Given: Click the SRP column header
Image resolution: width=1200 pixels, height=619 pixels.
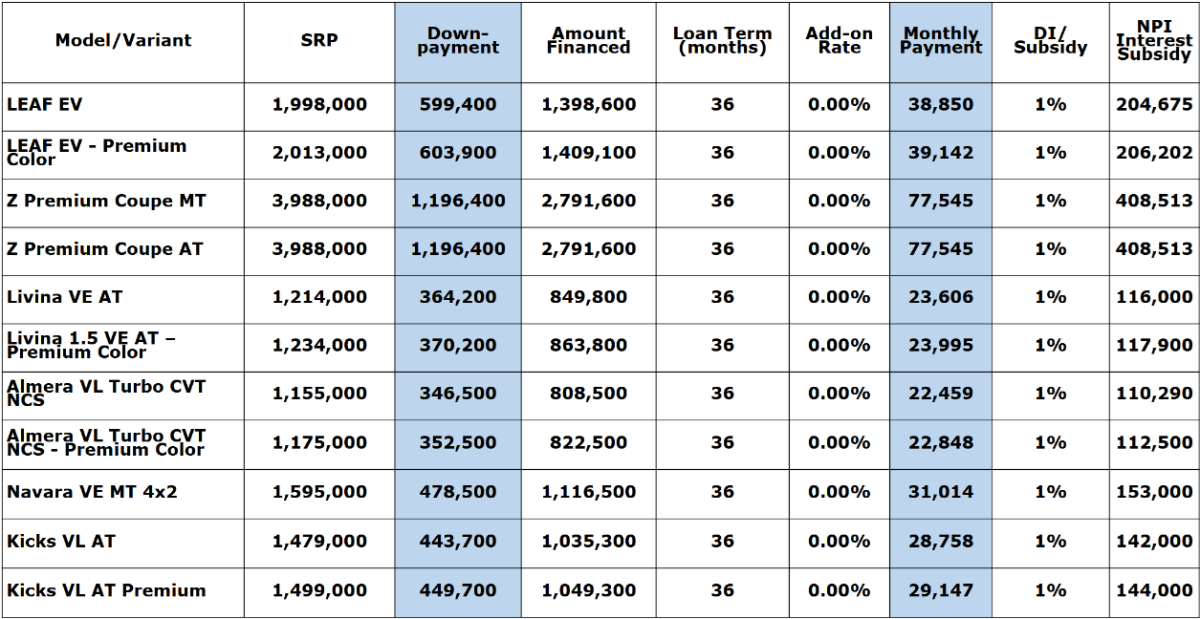Looking at the screenshot, I should coord(319,41).
